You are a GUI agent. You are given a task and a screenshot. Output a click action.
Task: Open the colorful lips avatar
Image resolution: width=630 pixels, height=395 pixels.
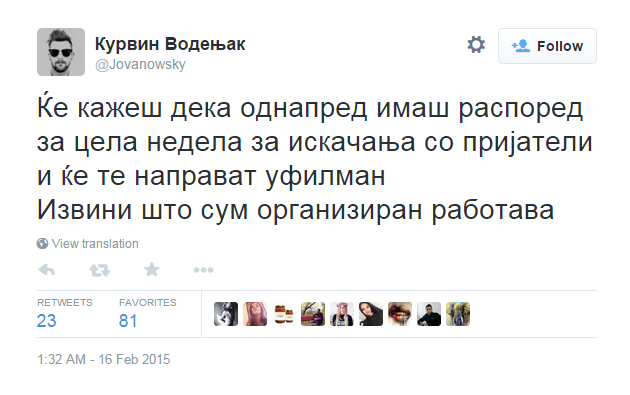point(400,314)
